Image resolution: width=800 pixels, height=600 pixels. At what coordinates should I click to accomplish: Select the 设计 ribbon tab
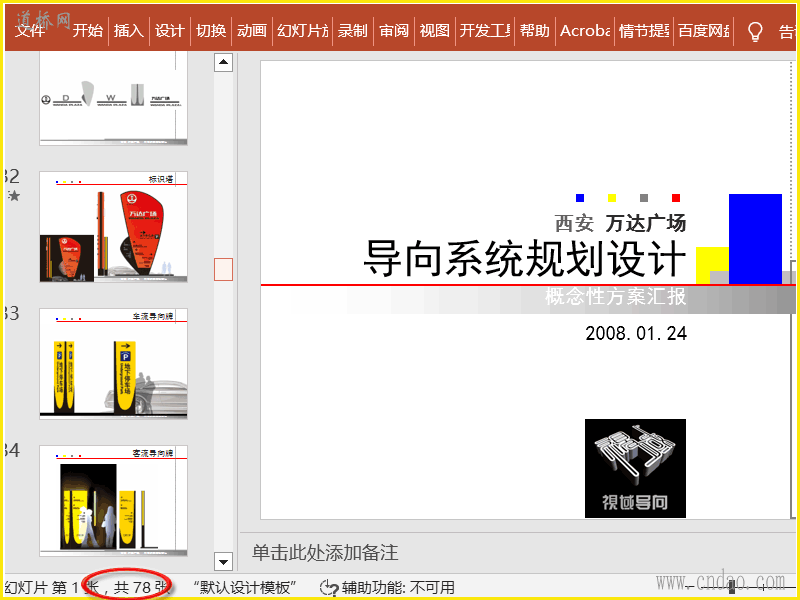pos(169,31)
